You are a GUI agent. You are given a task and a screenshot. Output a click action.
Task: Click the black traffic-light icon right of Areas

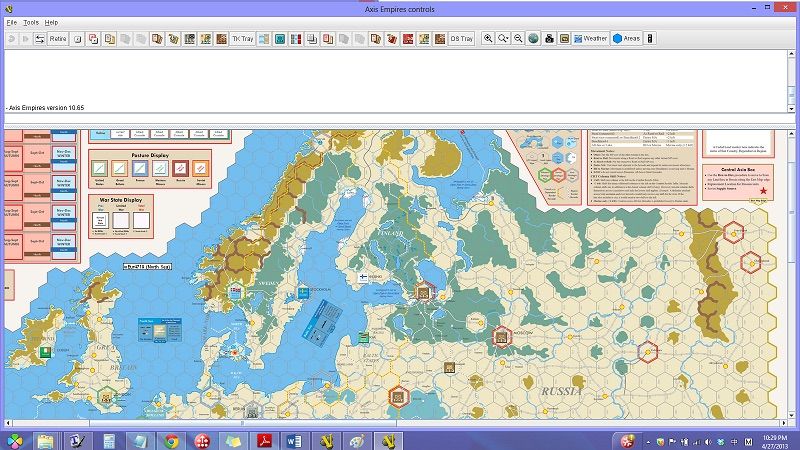point(649,39)
